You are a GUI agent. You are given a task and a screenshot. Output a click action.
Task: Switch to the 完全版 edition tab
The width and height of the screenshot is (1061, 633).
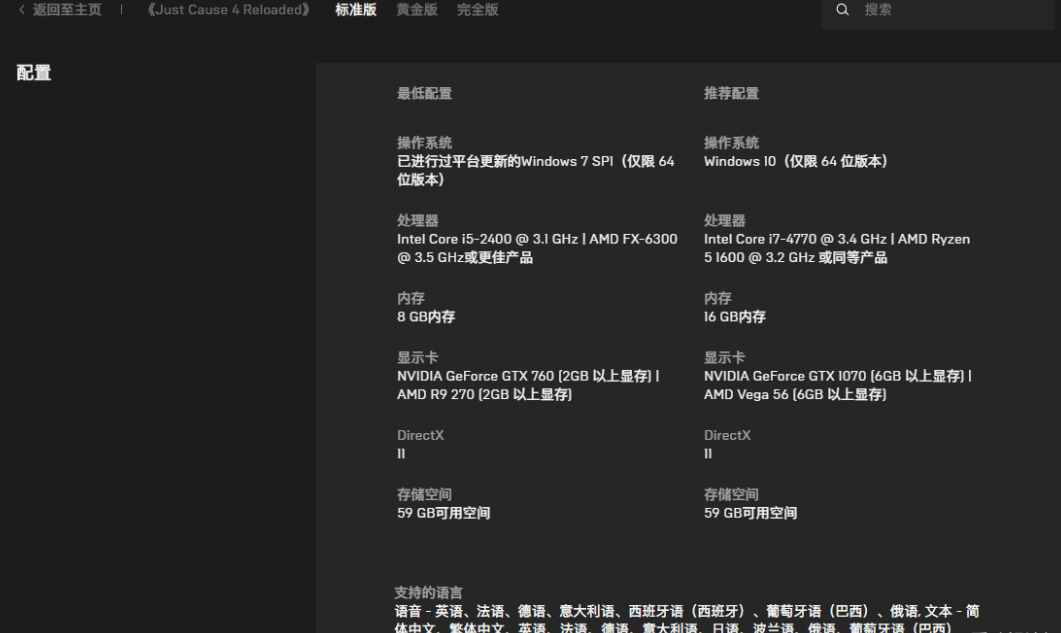pos(478,9)
